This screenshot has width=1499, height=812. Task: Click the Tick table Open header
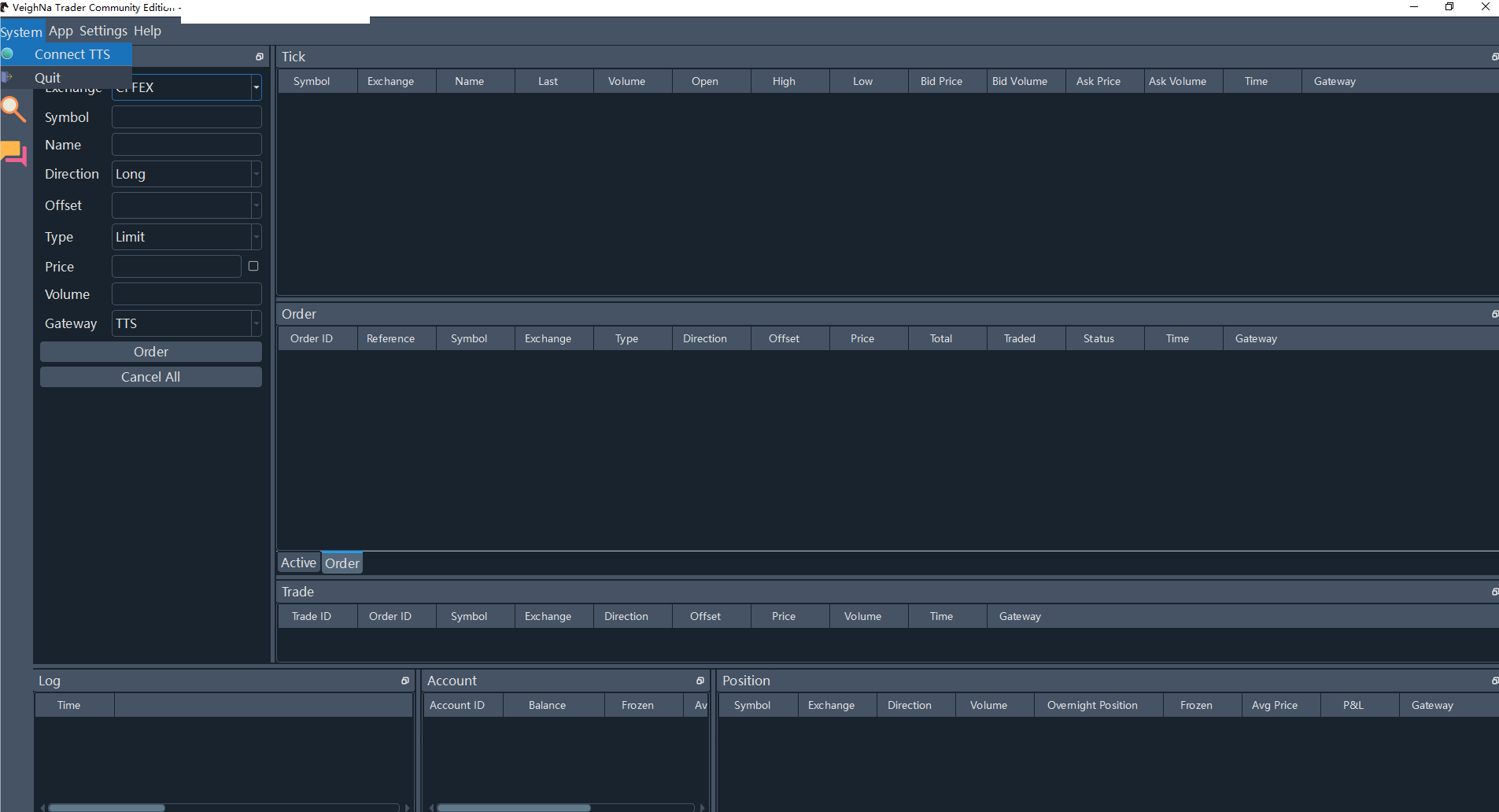coord(711,81)
